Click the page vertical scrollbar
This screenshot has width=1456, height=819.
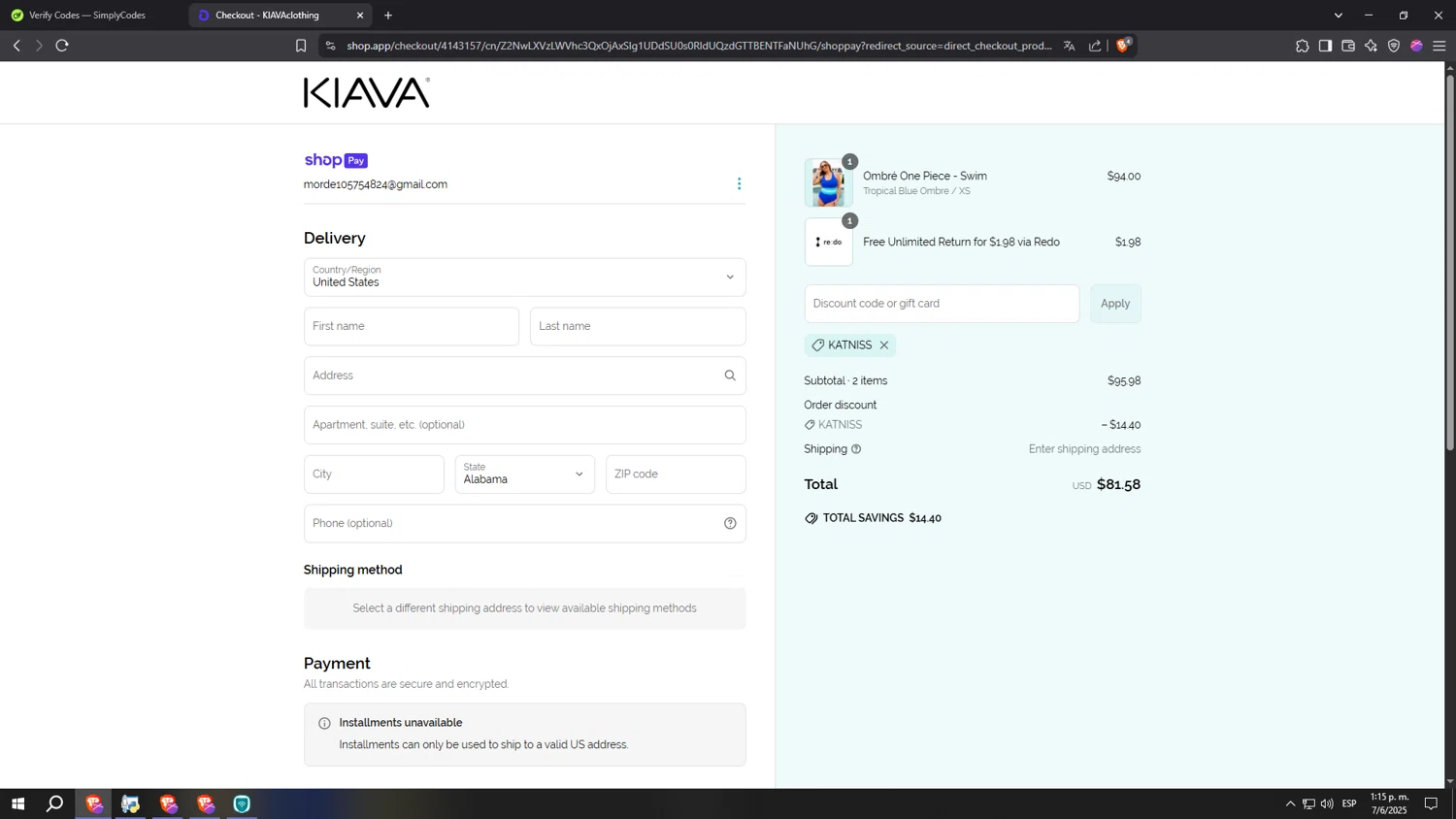[1450, 262]
